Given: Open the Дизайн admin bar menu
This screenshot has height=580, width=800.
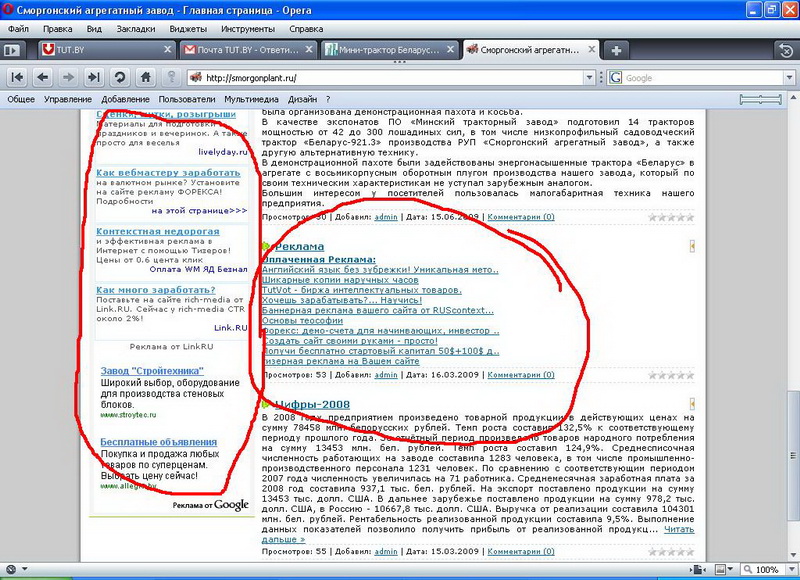Looking at the screenshot, I should (303, 99).
